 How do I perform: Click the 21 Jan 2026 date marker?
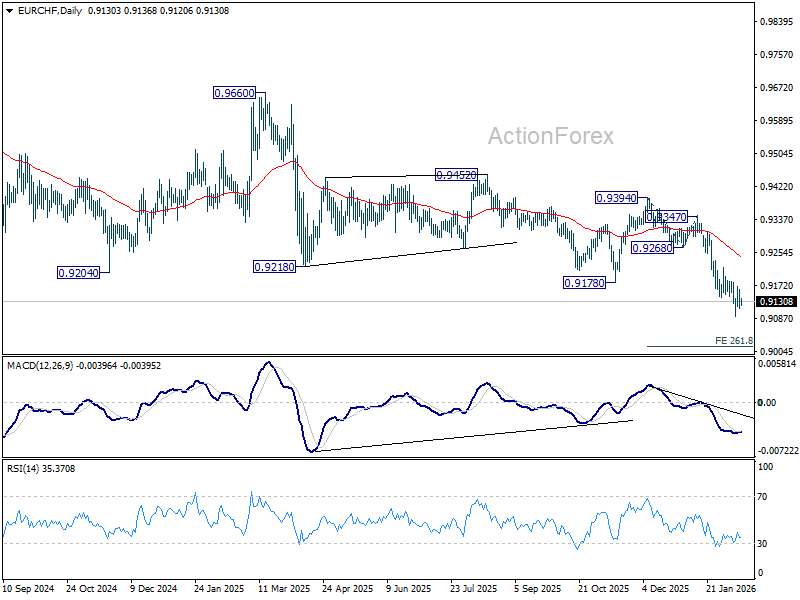[731, 588]
